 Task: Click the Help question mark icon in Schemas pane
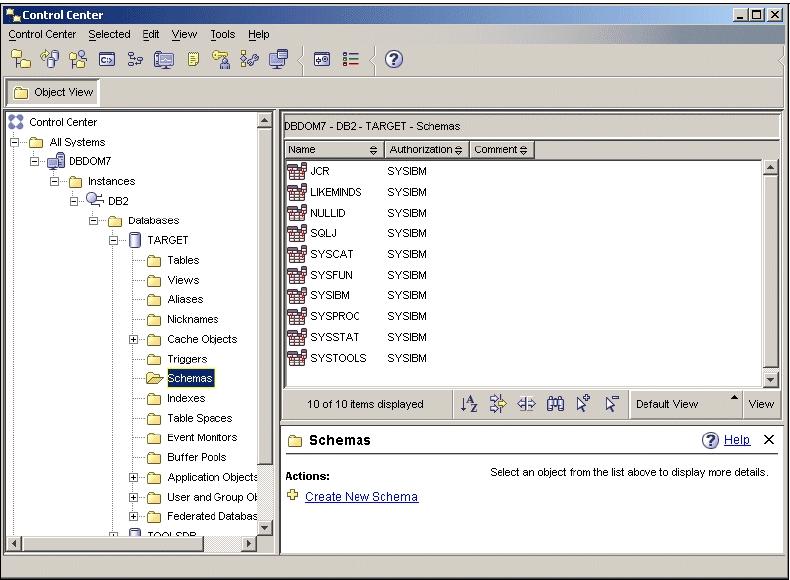click(x=710, y=440)
